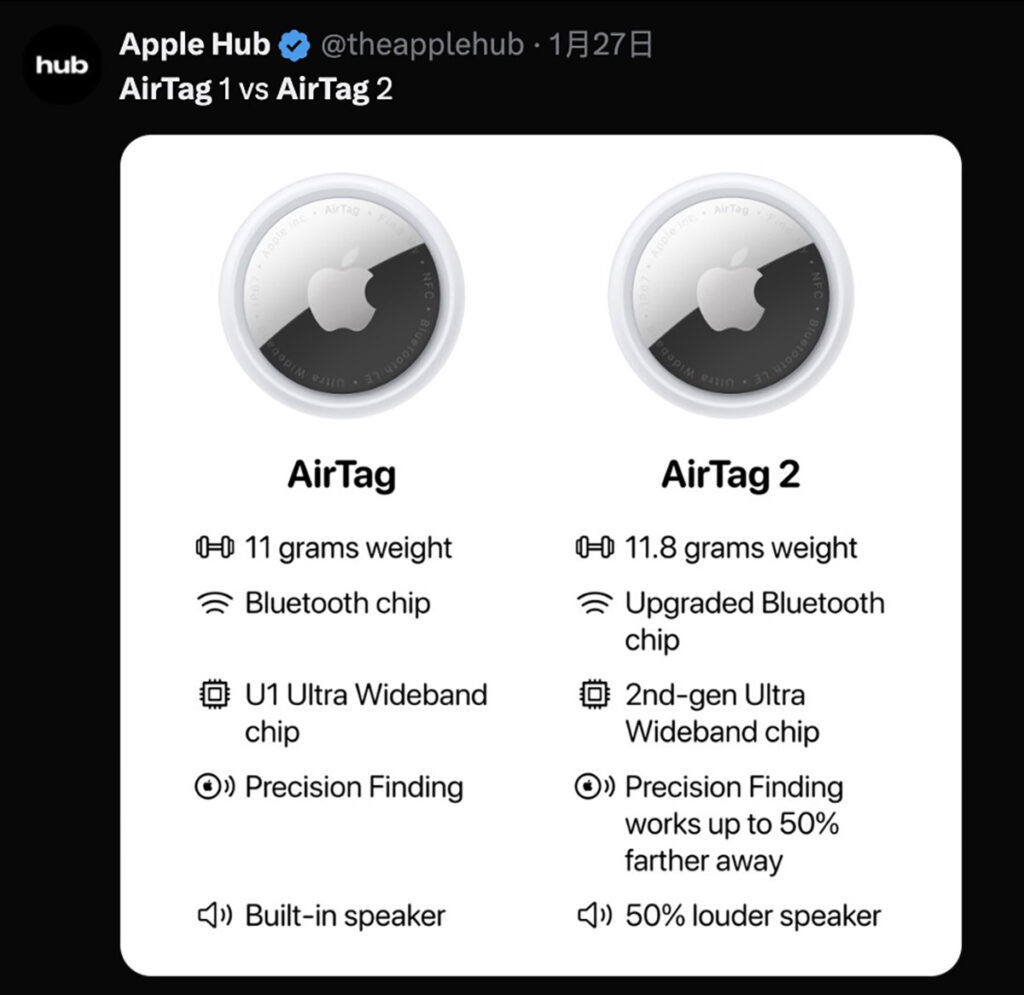Click the wireless icon beside Upgraded Bluetooth chip
Screen dimensions: 1024x995
[x=595, y=604]
